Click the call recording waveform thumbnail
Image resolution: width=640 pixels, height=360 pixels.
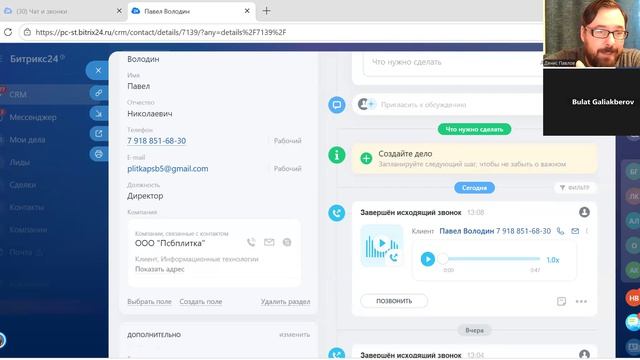tap(382, 245)
